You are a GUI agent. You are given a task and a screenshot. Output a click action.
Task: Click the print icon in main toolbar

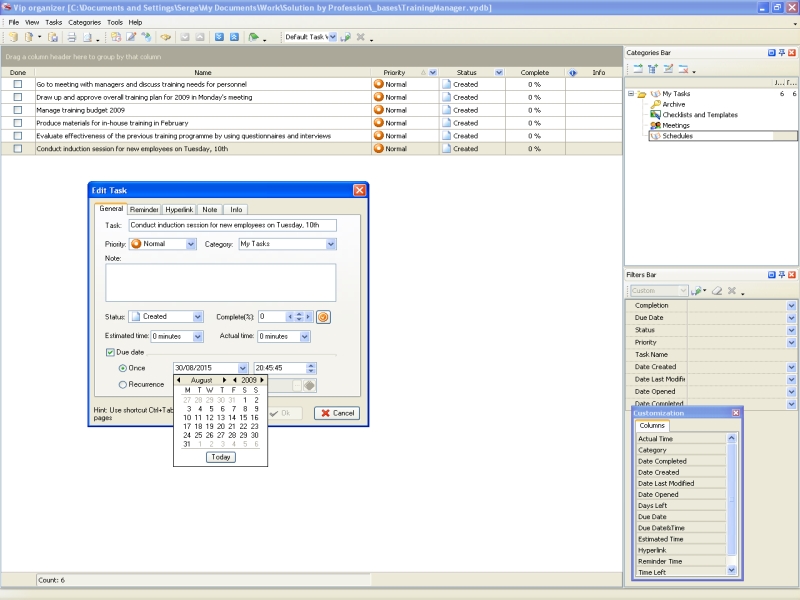tap(71, 37)
